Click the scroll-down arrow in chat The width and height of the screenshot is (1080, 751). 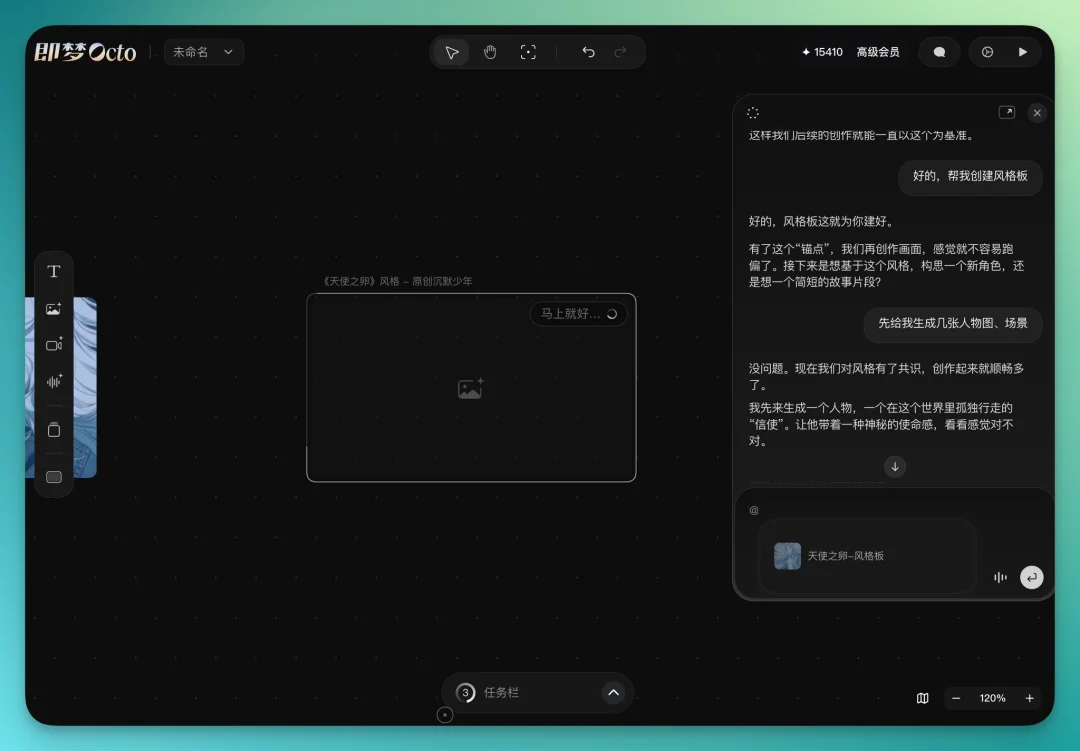[894, 466]
